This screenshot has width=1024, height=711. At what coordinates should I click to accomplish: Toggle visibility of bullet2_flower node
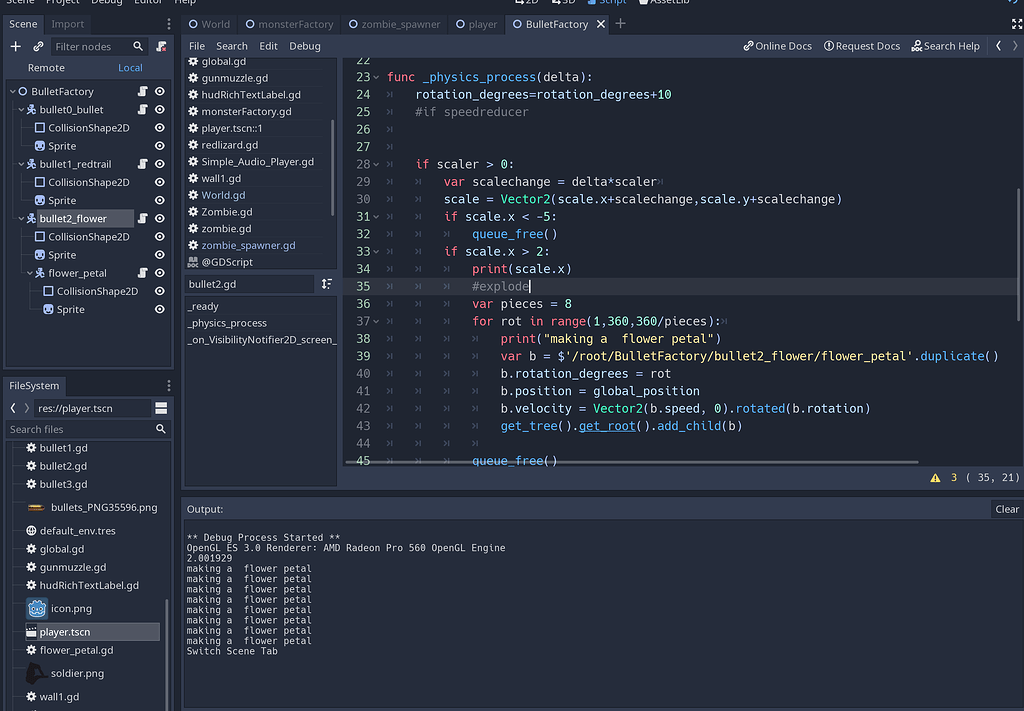point(160,219)
